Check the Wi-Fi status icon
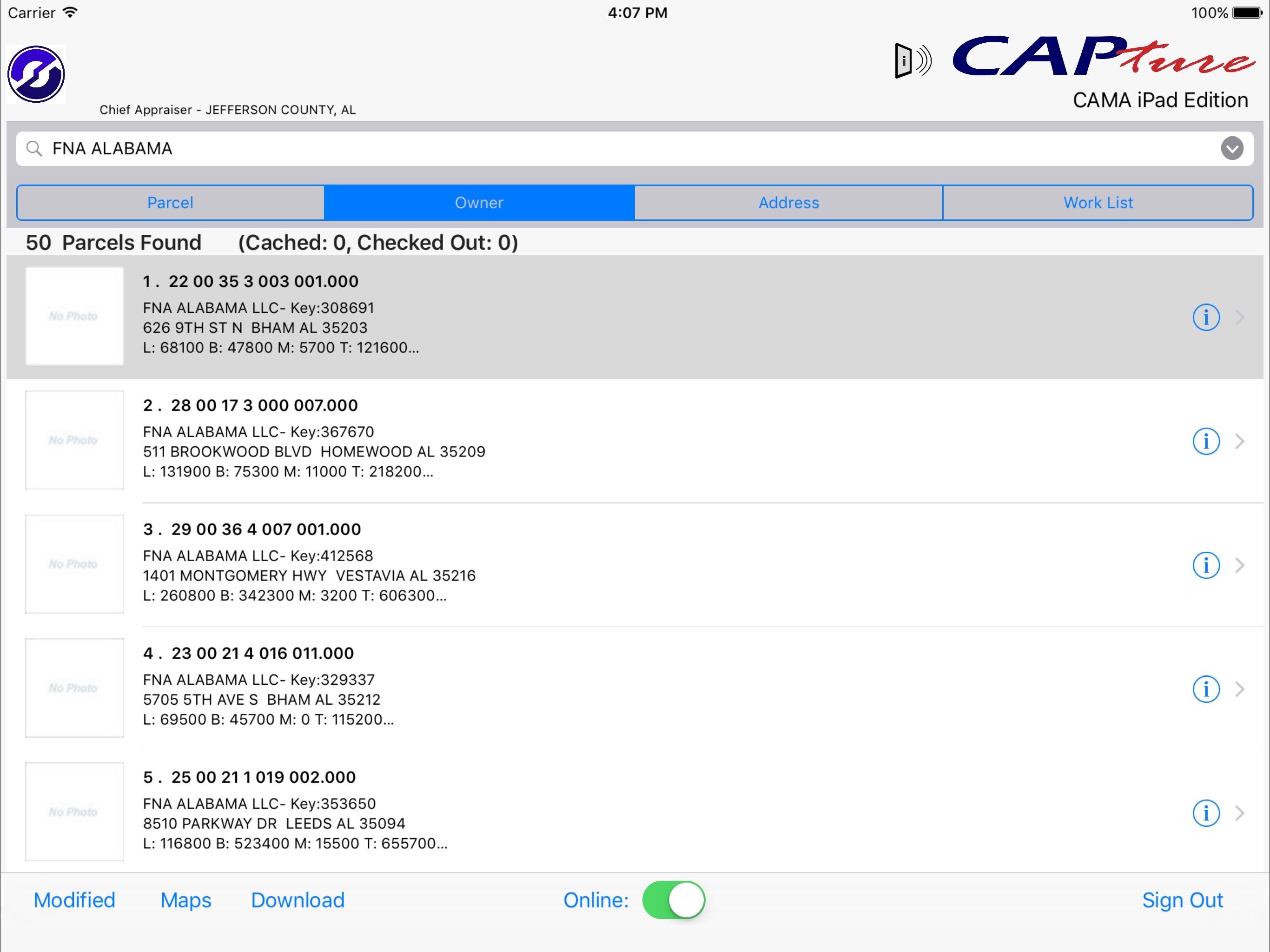Image resolution: width=1270 pixels, height=952 pixels. (70, 12)
